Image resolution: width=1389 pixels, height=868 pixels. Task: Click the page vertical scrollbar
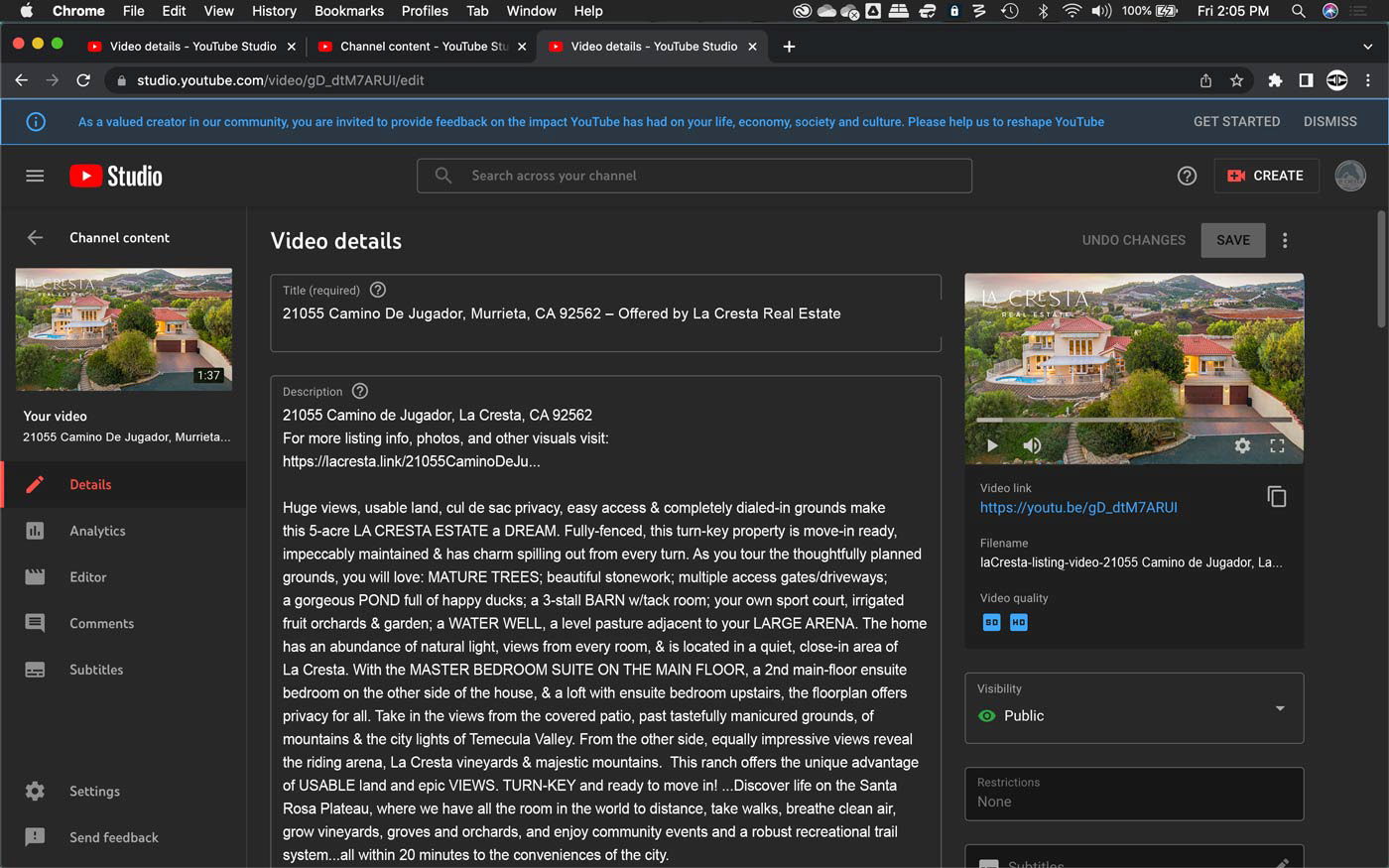coord(1381,268)
